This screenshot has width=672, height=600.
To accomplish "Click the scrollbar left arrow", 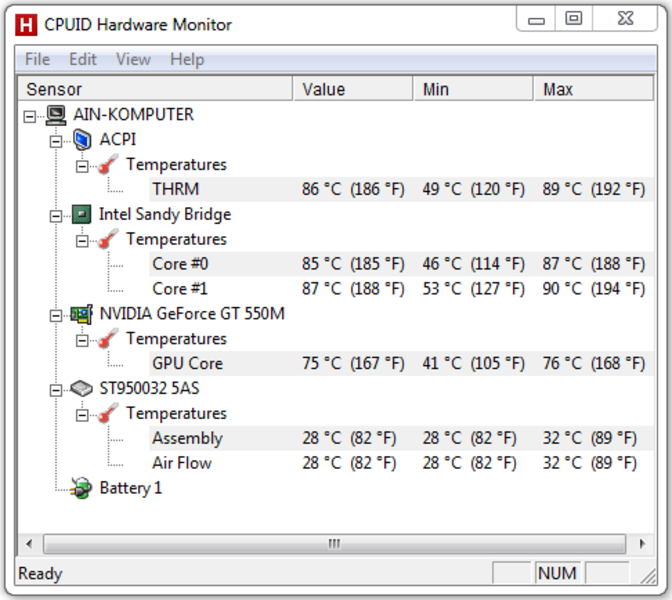I will coord(29,544).
